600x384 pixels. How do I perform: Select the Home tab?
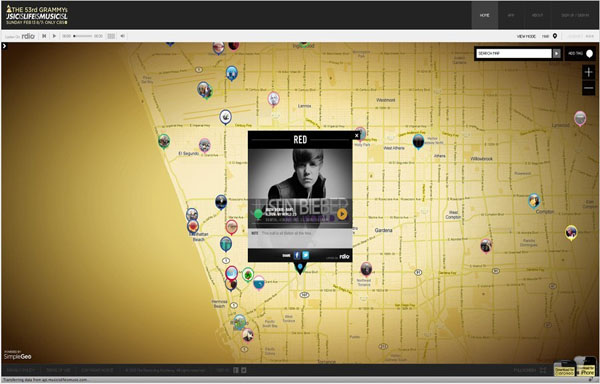pyautogui.click(x=484, y=15)
